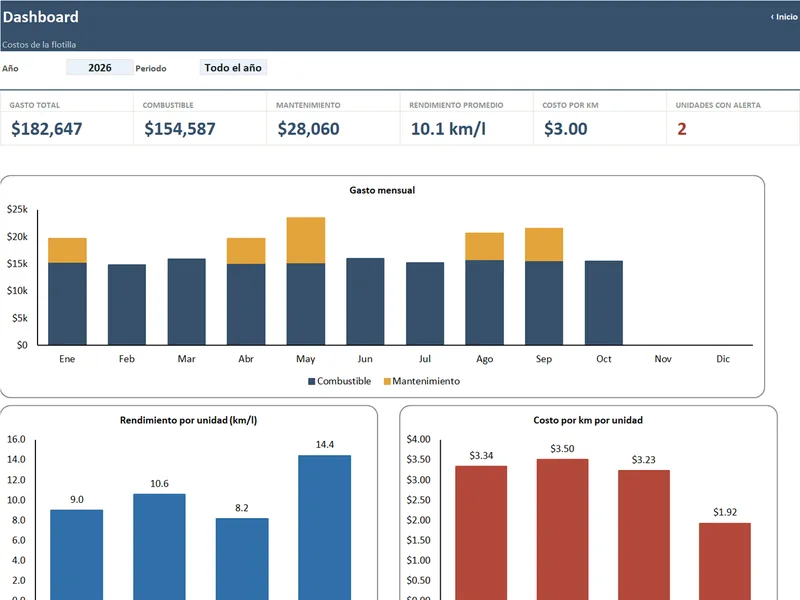The height and width of the screenshot is (600, 800).
Task: Click the Ene fuel bar segment
Action: (67, 304)
